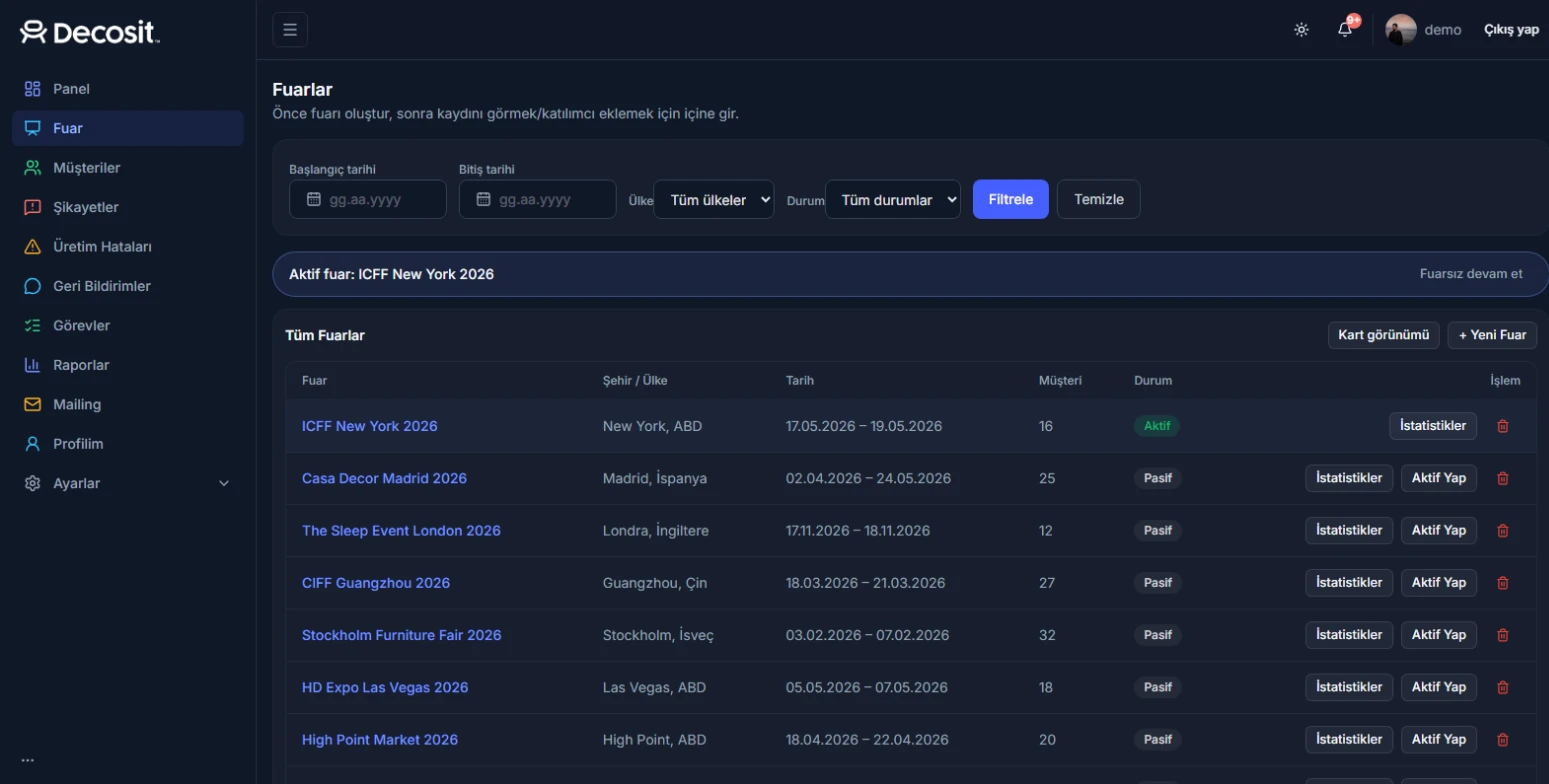Open notifications bell icon
The width and height of the screenshot is (1549, 784).
coord(1345,30)
